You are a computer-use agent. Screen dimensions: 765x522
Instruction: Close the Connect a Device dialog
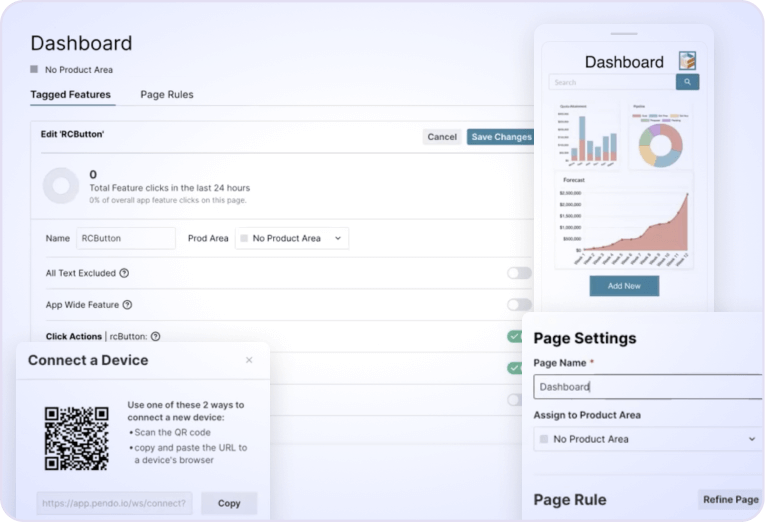point(249,360)
